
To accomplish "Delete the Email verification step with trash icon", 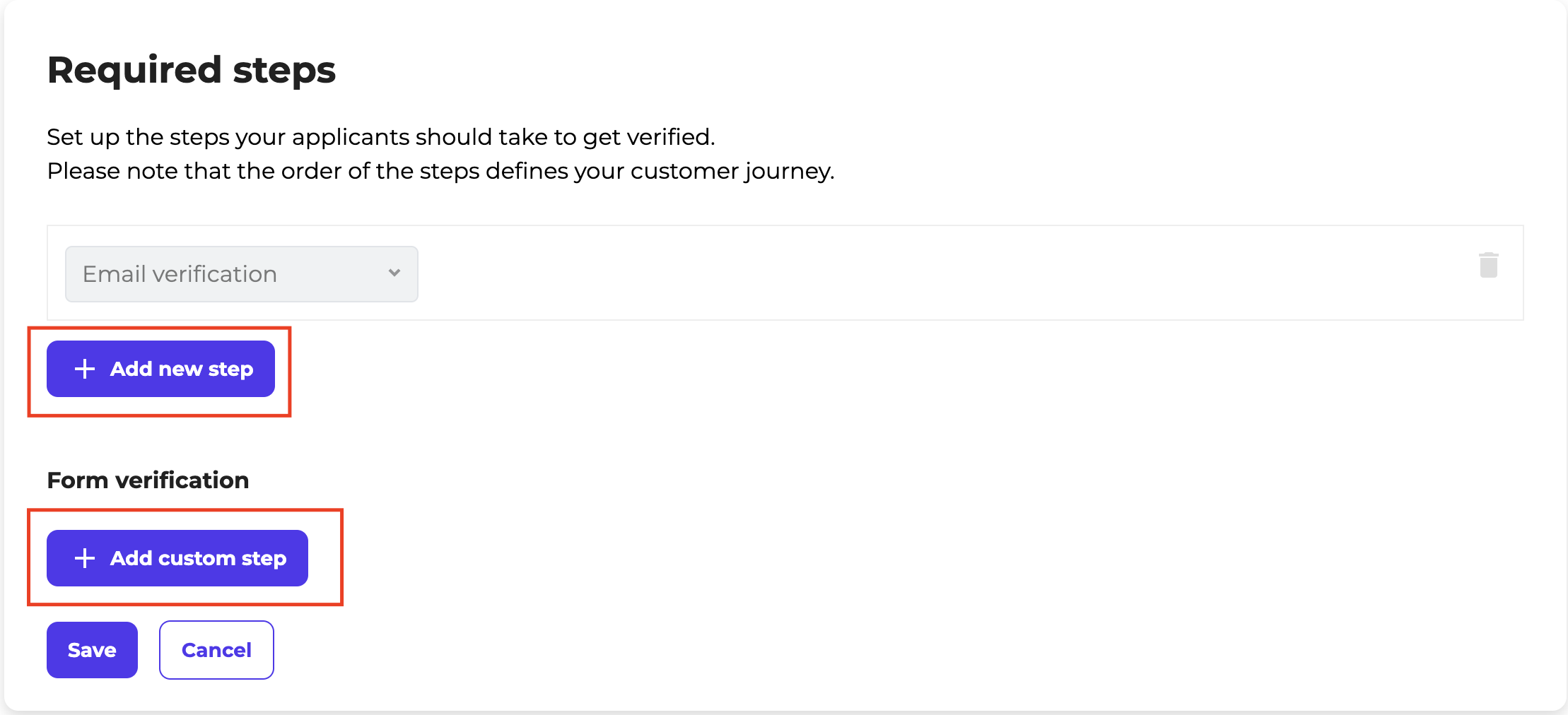I will pyautogui.click(x=1488, y=266).
